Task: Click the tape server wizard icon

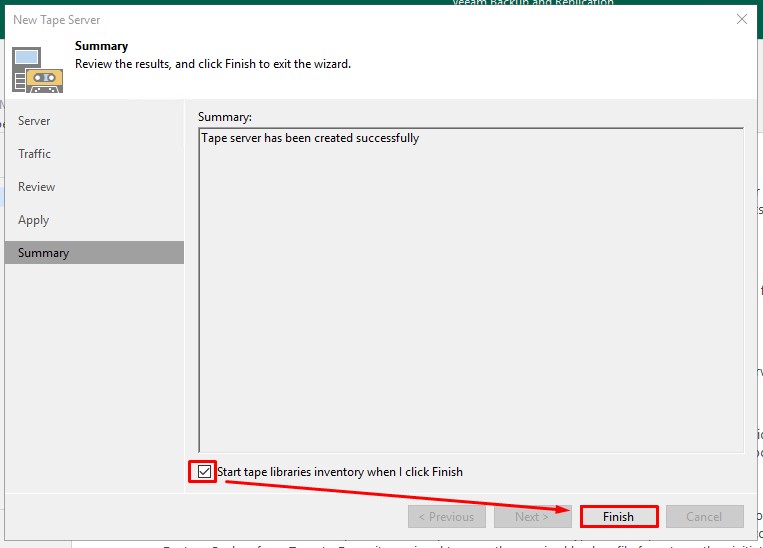Action: point(37,69)
